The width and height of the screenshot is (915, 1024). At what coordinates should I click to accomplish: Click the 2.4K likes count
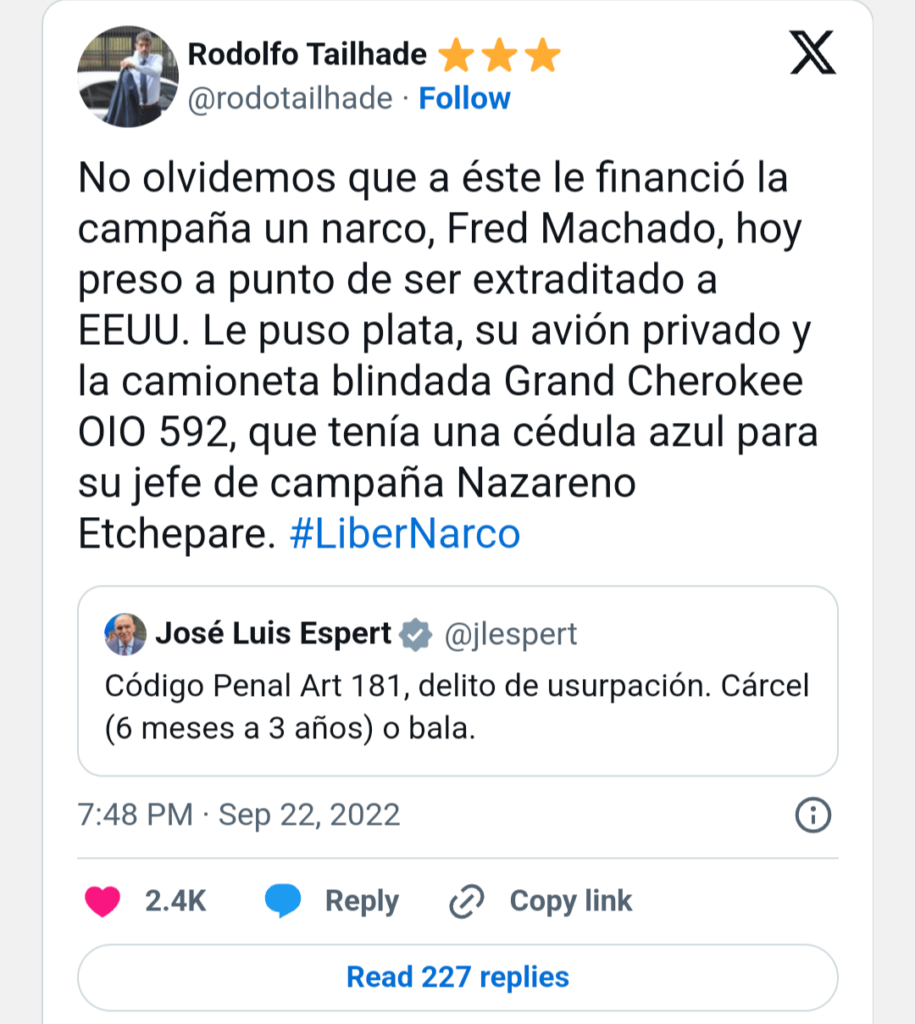(175, 901)
